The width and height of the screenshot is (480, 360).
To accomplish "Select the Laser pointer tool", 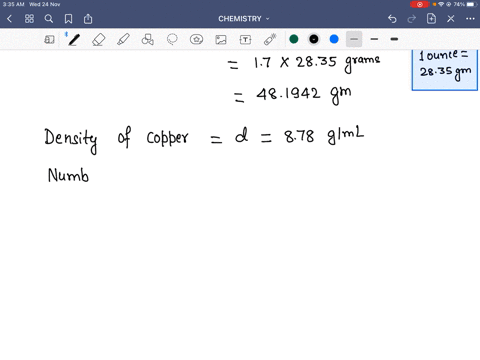I will click(x=270, y=39).
